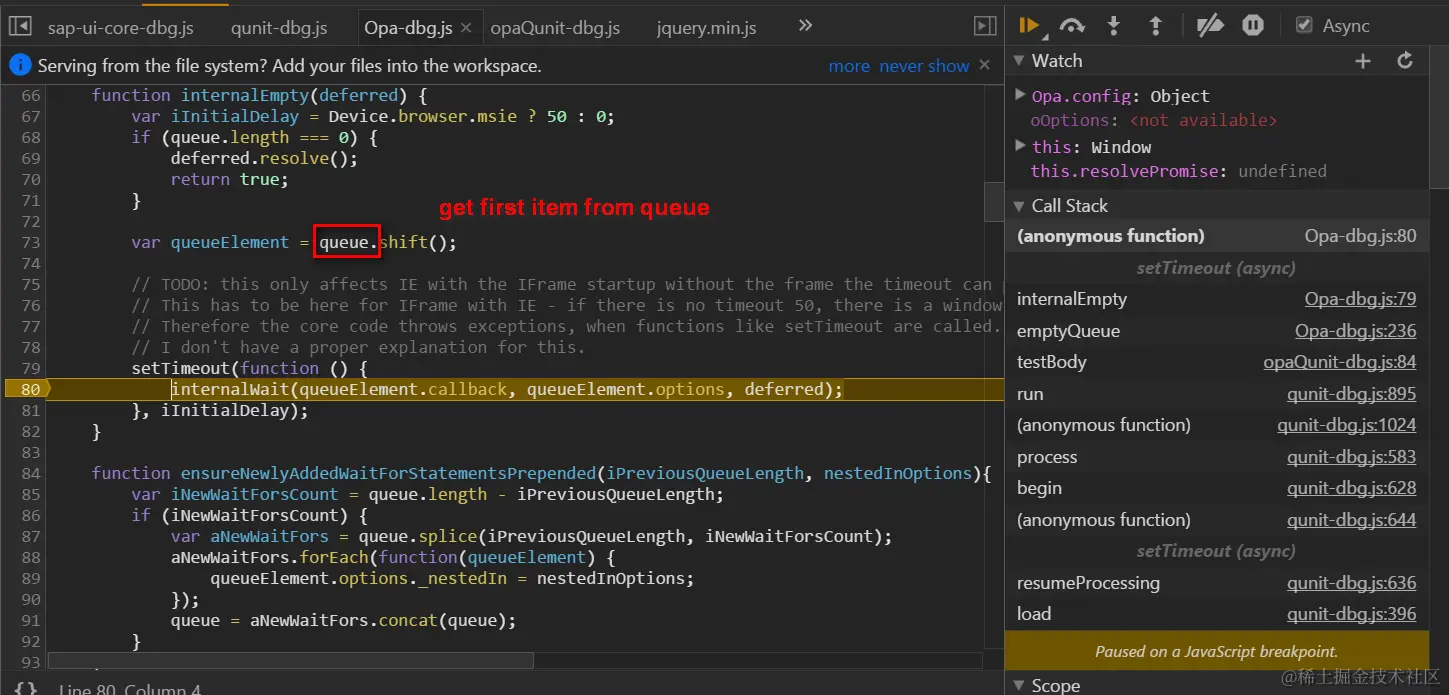The image size is (1449, 695).
Task: Expand the Scope section
Action: pyautogui.click(x=1020, y=685)
